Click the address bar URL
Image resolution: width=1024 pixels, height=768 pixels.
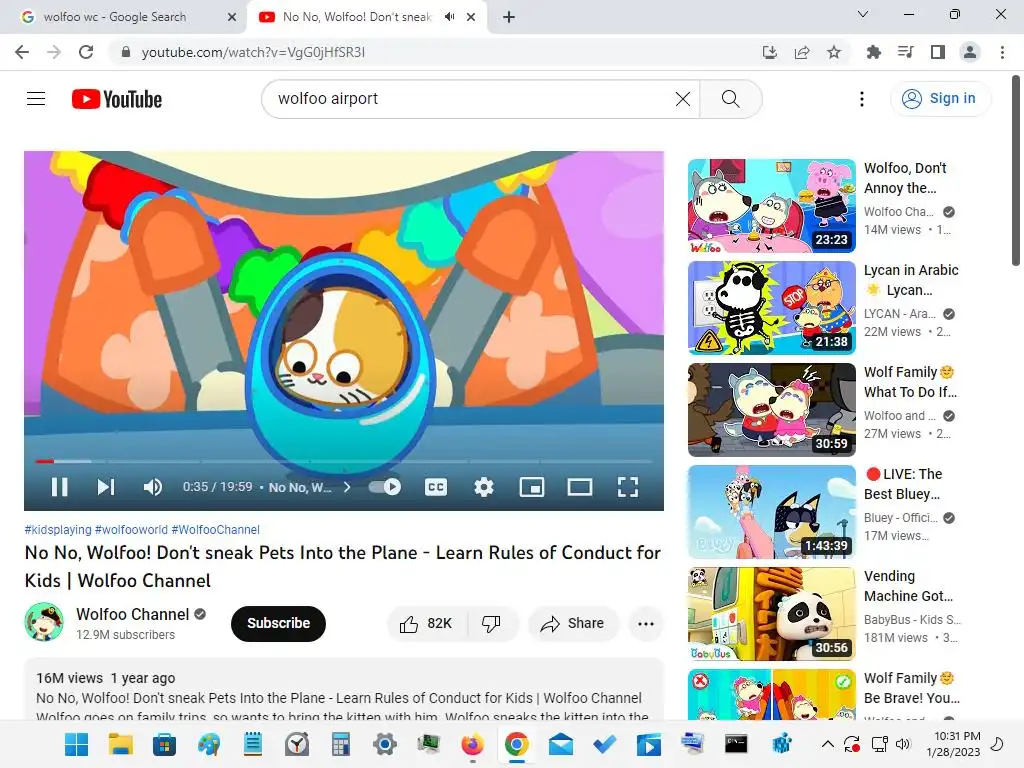click(x=253, y=52)
